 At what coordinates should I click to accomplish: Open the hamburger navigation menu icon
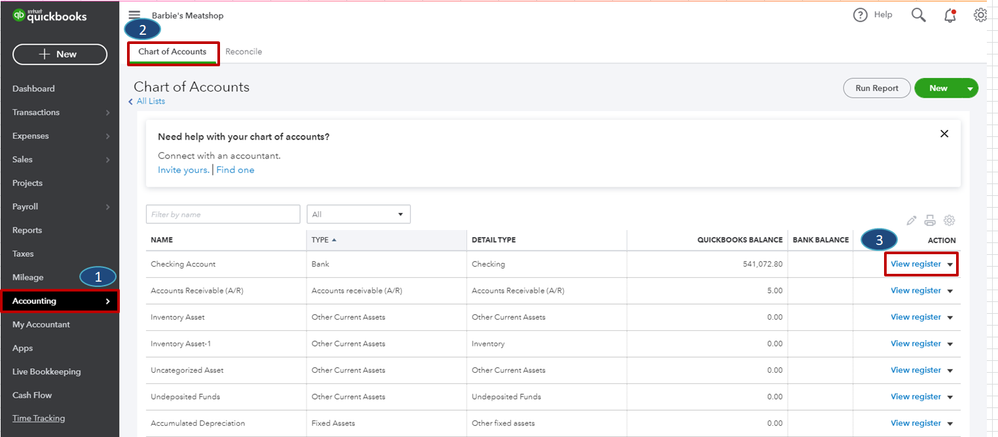(x=134, y=15)
